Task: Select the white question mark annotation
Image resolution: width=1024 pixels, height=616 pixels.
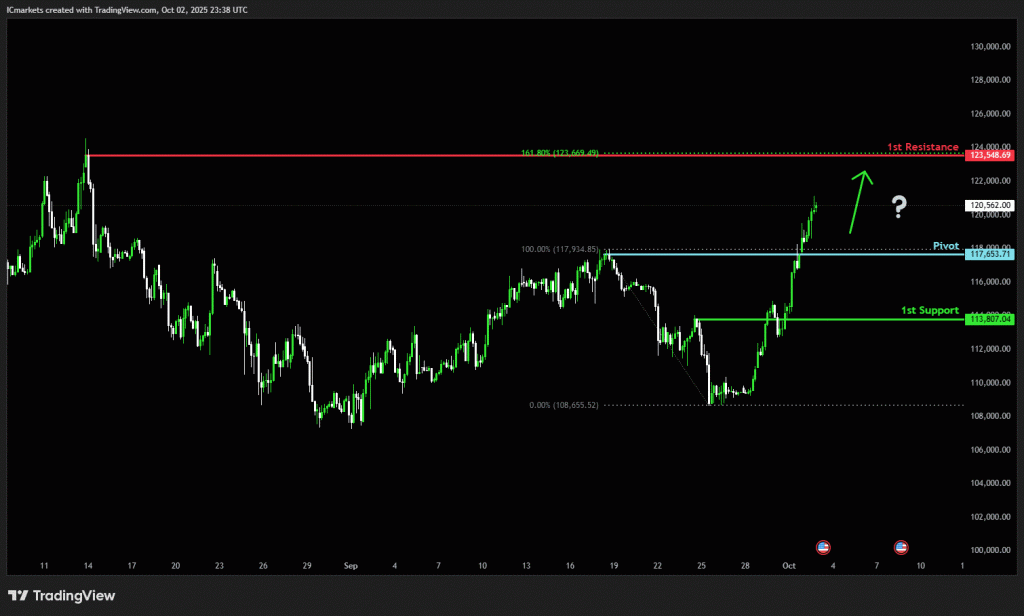Action: point(899,207)
